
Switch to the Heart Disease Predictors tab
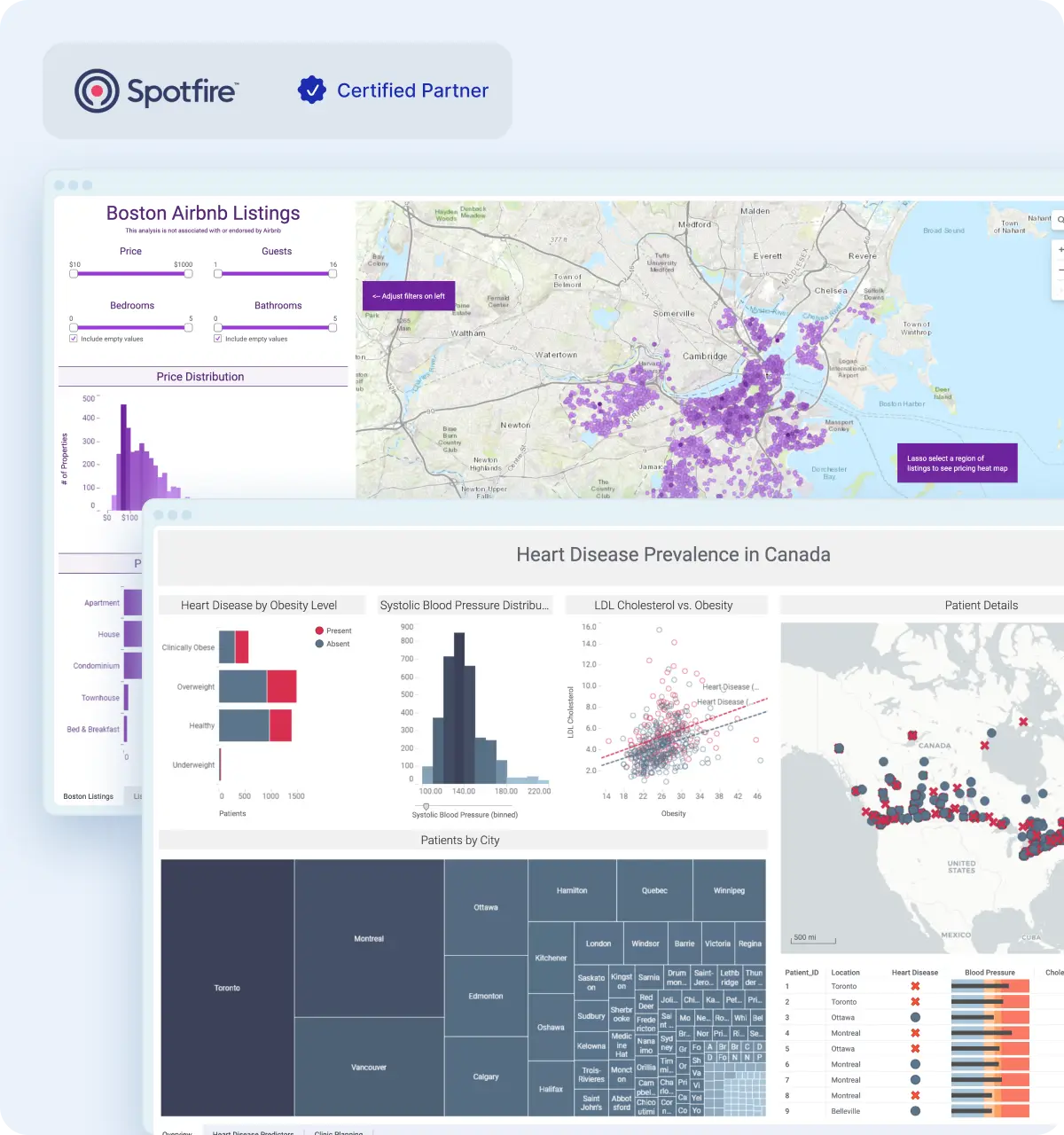coord(253,1132)
